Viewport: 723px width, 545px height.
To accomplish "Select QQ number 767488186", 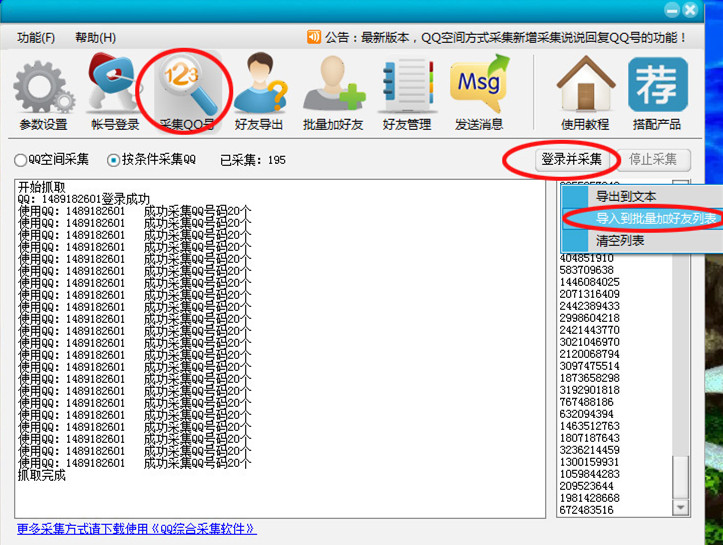I will pos(587,402).
